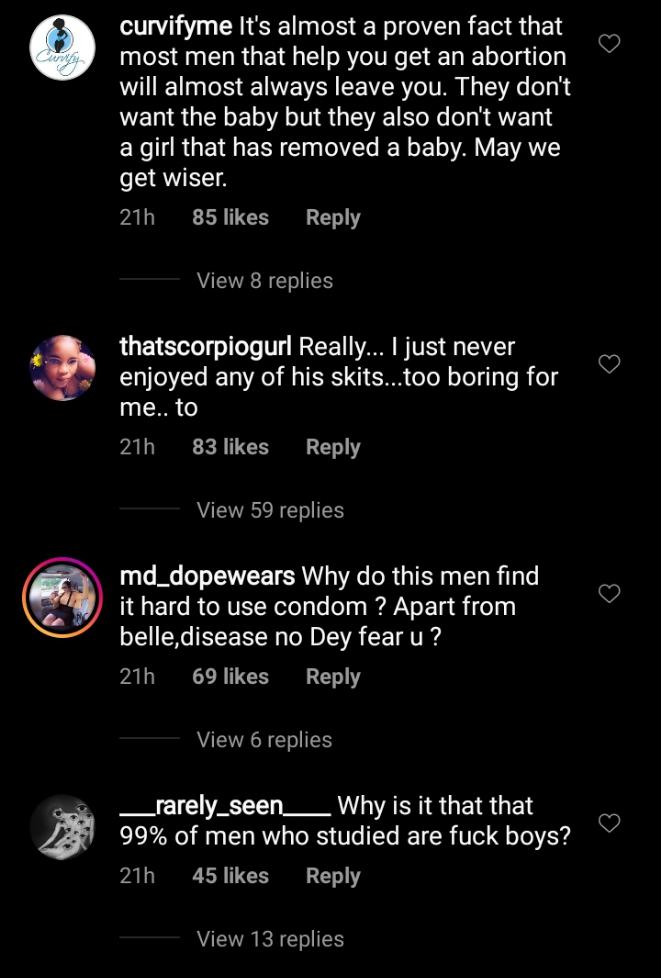
Task: Open curvifyme username link
Action: tap(176, 27)
